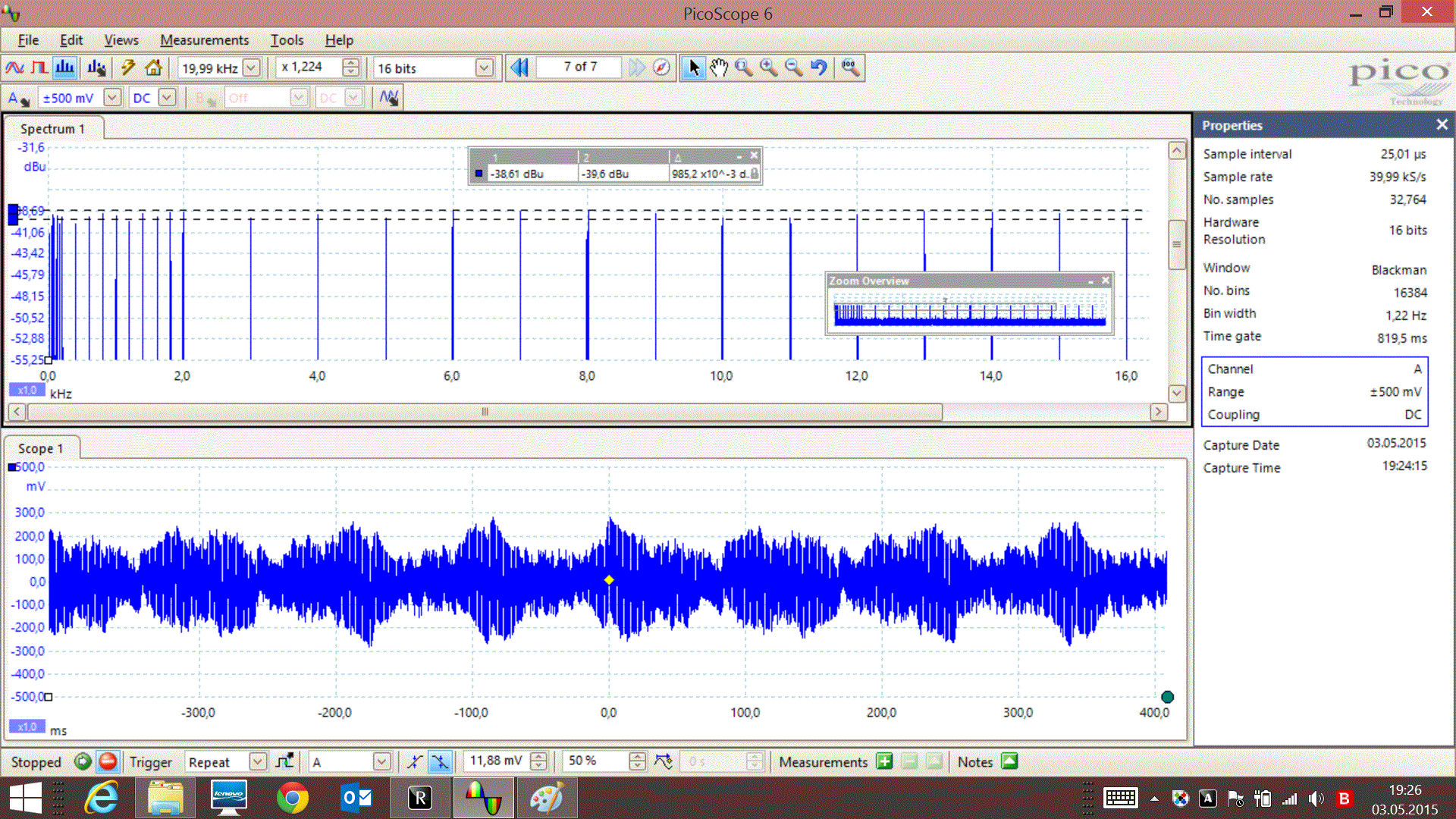
Task: Close the ruler legend box
Action: (x=754, y=155)
